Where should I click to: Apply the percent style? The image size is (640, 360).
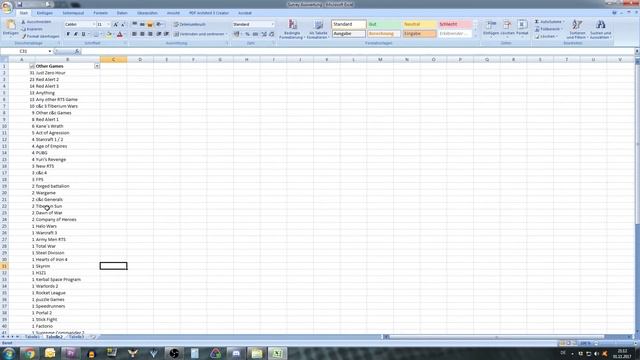tap(247, 34)
